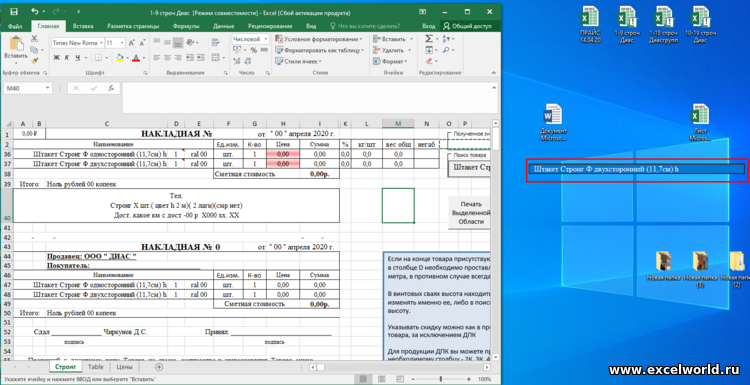Click the Paste (Вставить) clipboard icon
The image size is (750, 385).
tap(16, 45)
